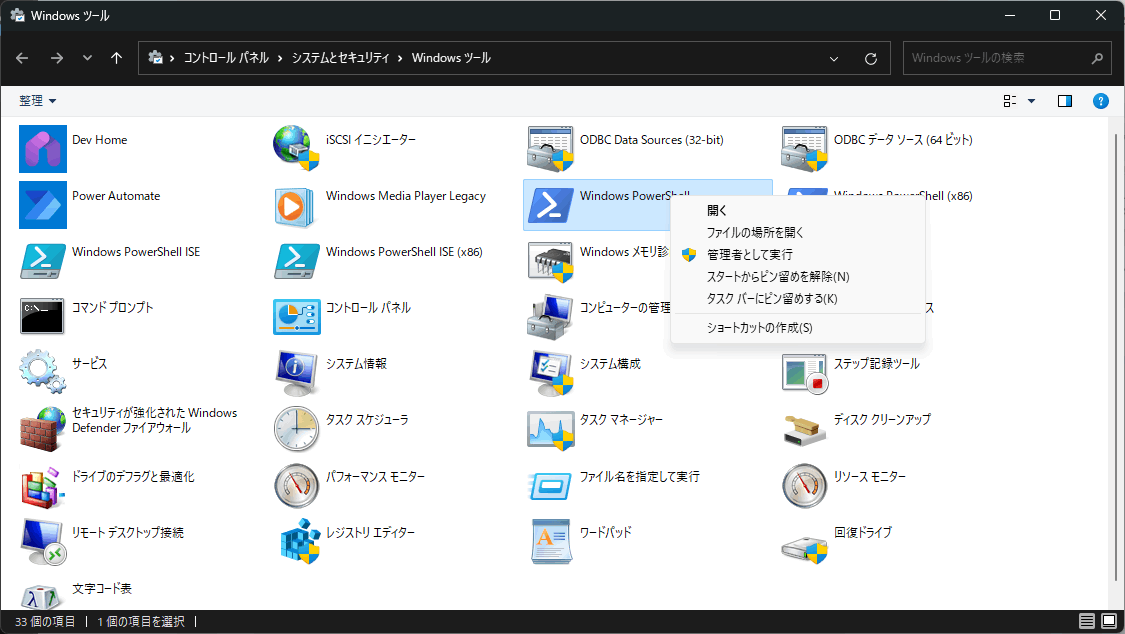
Task: Select the リモート デスクトップ接続 icon
Action: (43, 541)
